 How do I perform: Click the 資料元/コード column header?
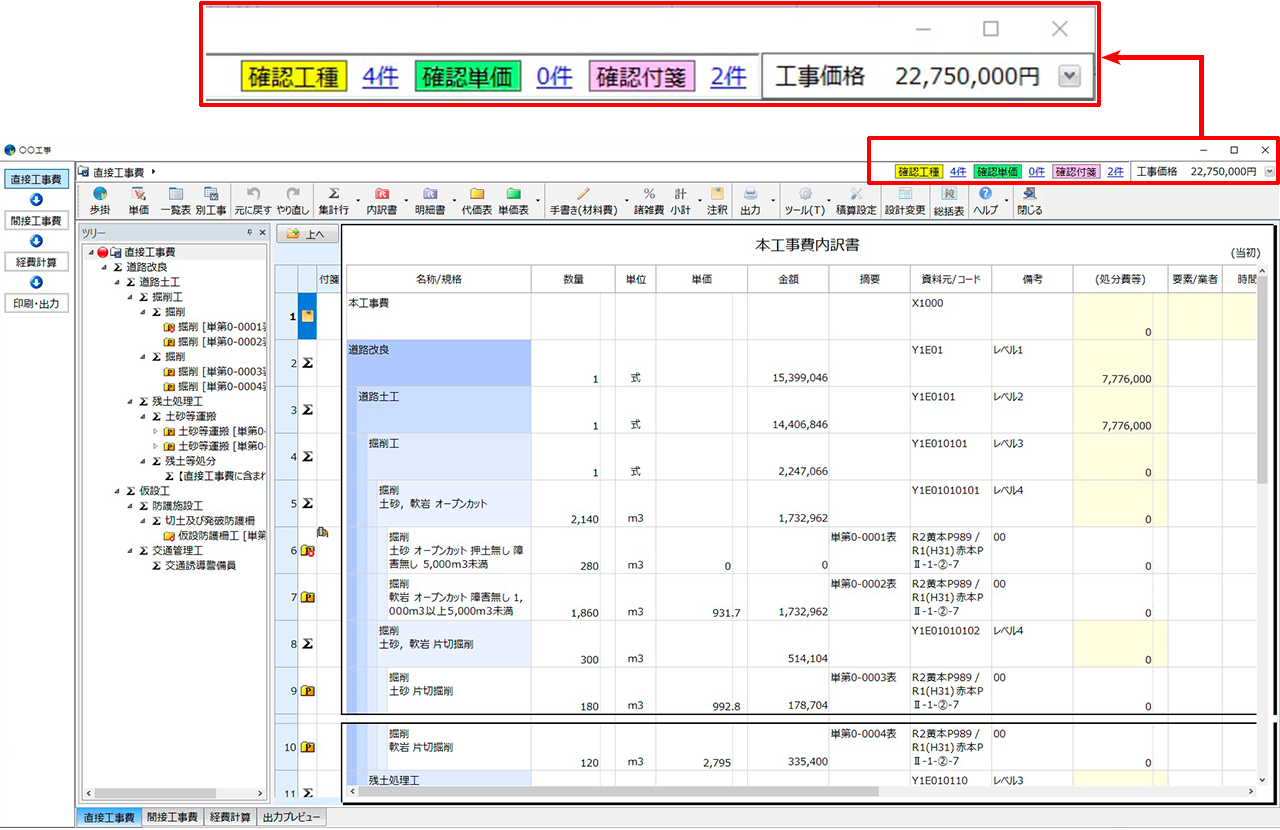950,280
